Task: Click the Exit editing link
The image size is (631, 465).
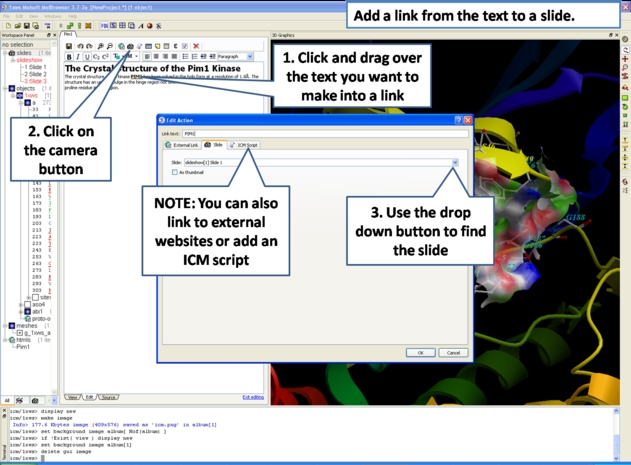Action: click(254, 397)
